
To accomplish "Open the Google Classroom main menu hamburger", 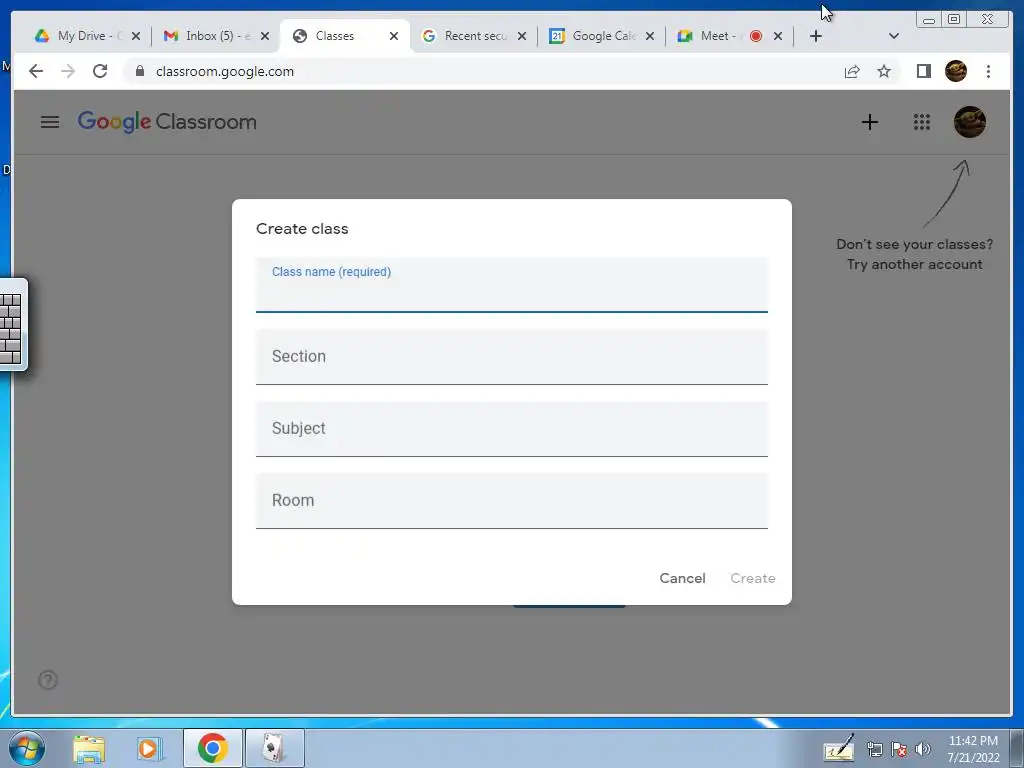I will pyautogui.click(x=50, y=122).
